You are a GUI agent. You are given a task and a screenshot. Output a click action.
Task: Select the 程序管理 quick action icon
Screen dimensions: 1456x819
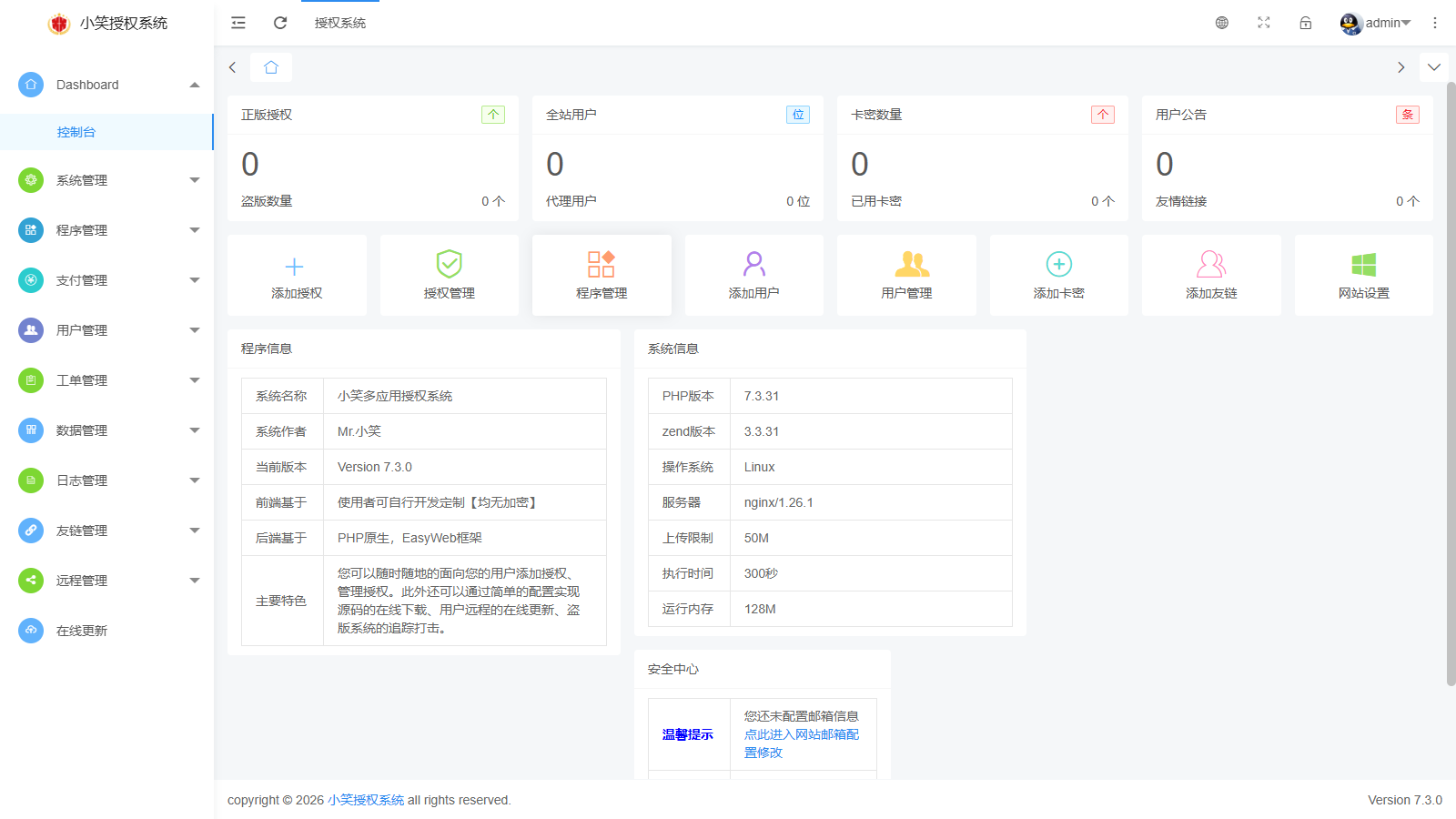(x=601, y=265)
